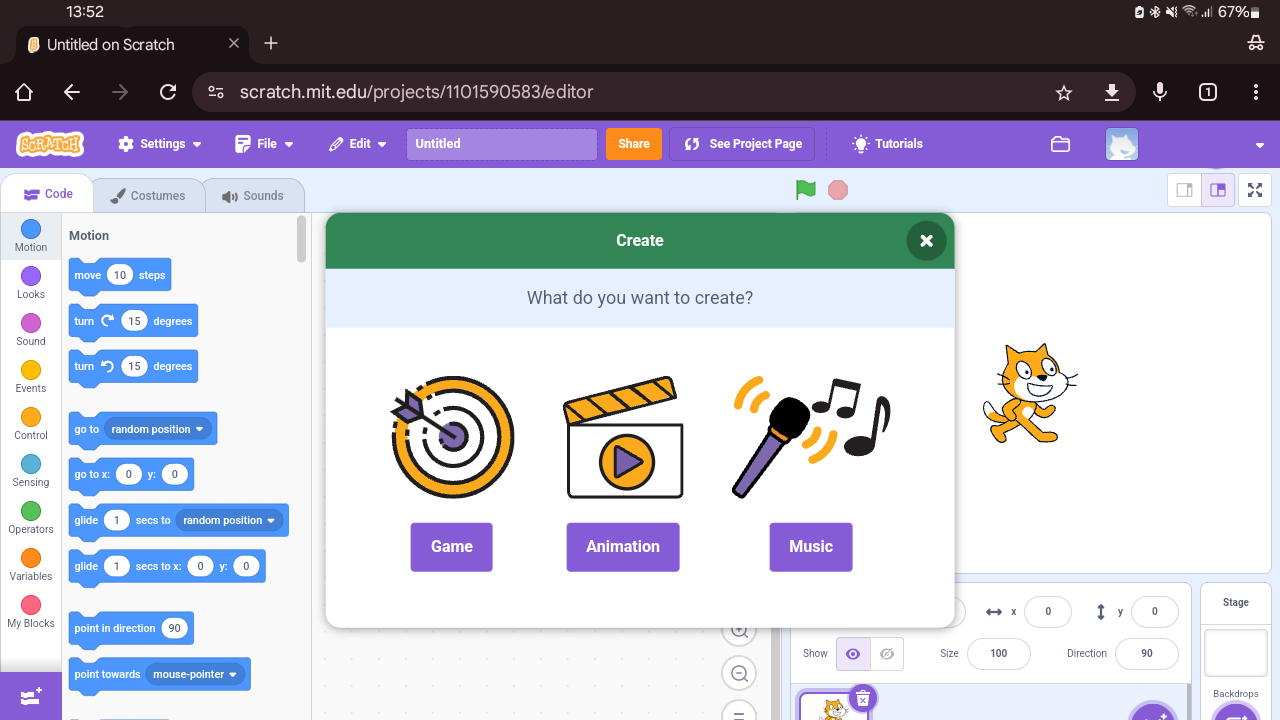Open the mouse-pointer dropdown in point towards

pos(195,674)
